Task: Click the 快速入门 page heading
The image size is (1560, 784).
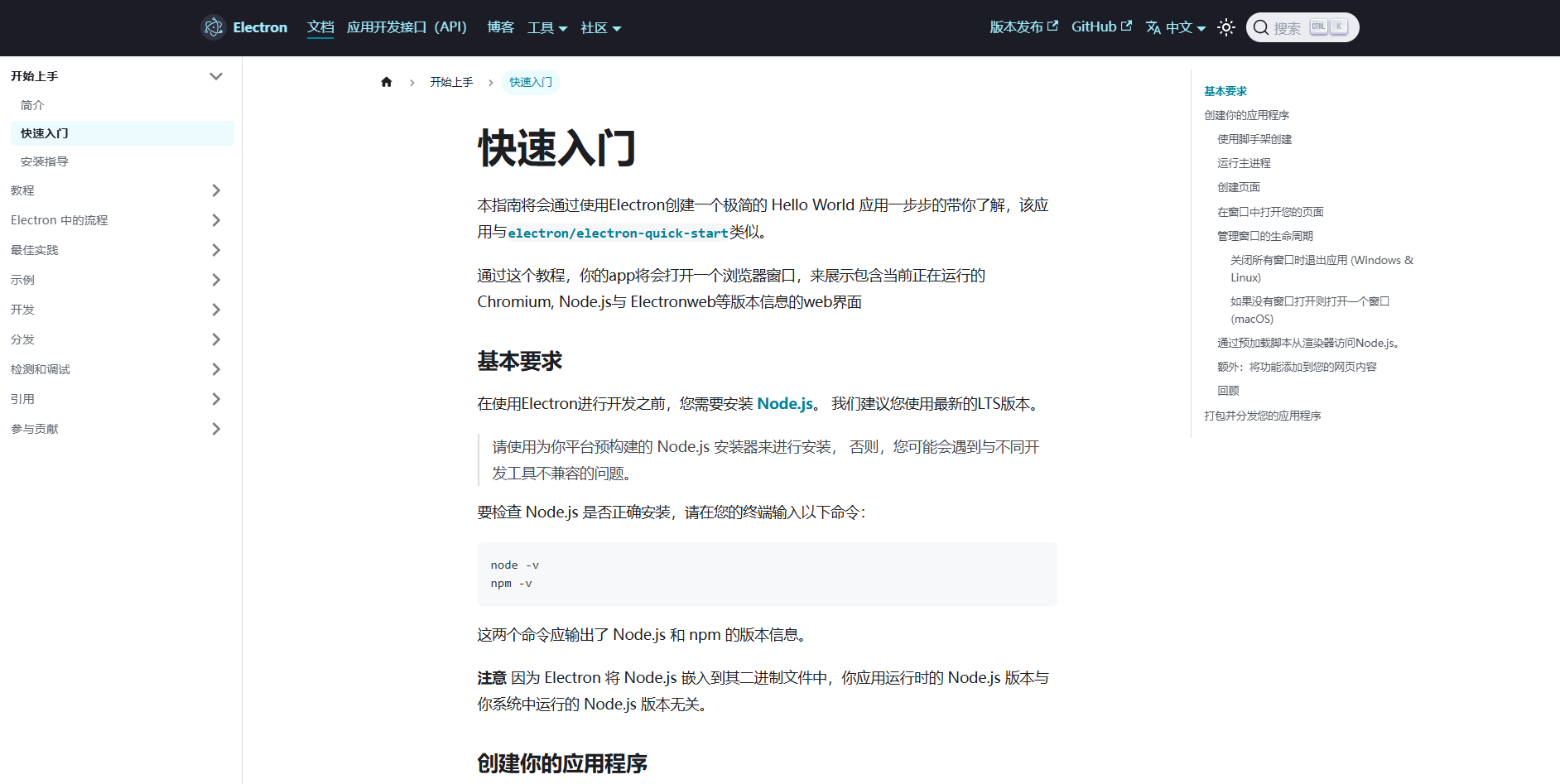Action: (x=556, y=149)
